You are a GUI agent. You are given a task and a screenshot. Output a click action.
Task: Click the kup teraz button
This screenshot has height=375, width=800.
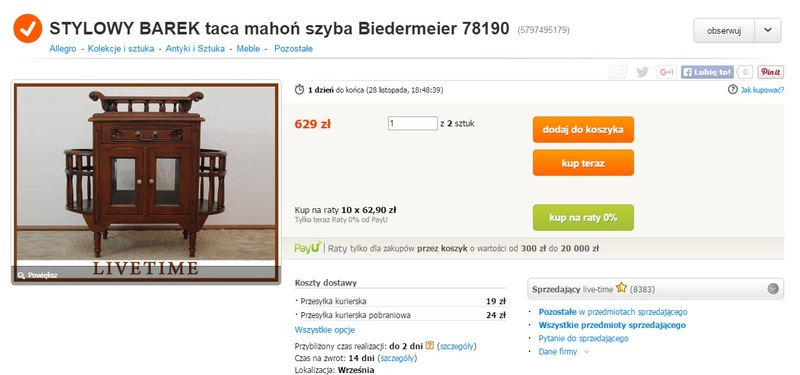point(583,163)
